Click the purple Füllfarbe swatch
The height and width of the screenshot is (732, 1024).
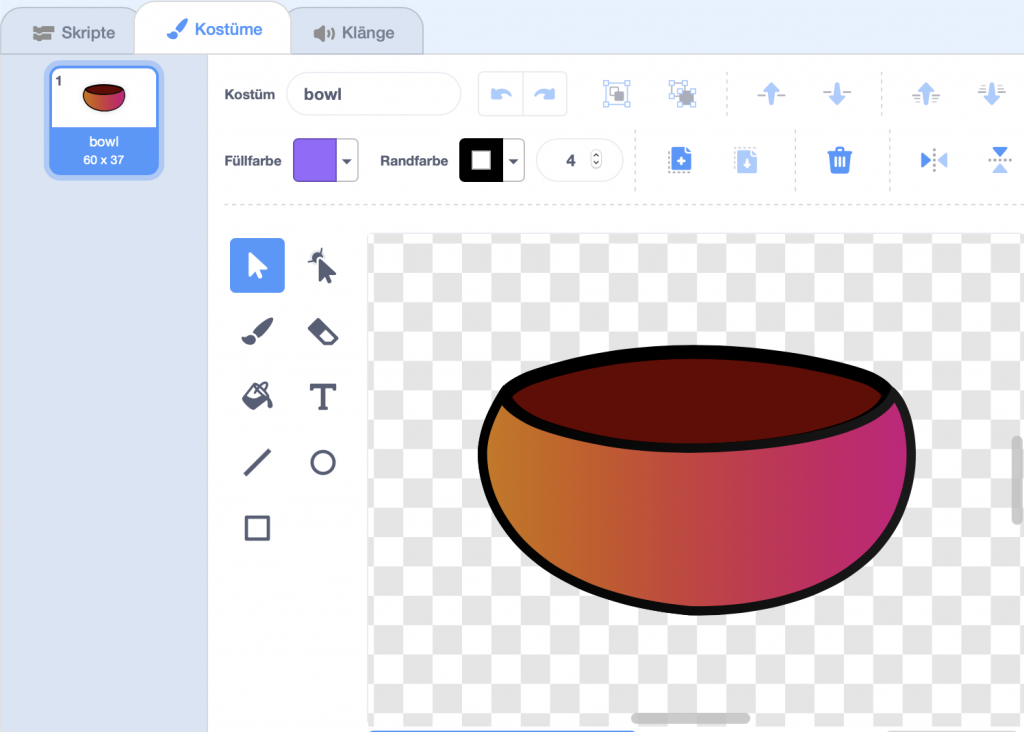pos(315,161)
